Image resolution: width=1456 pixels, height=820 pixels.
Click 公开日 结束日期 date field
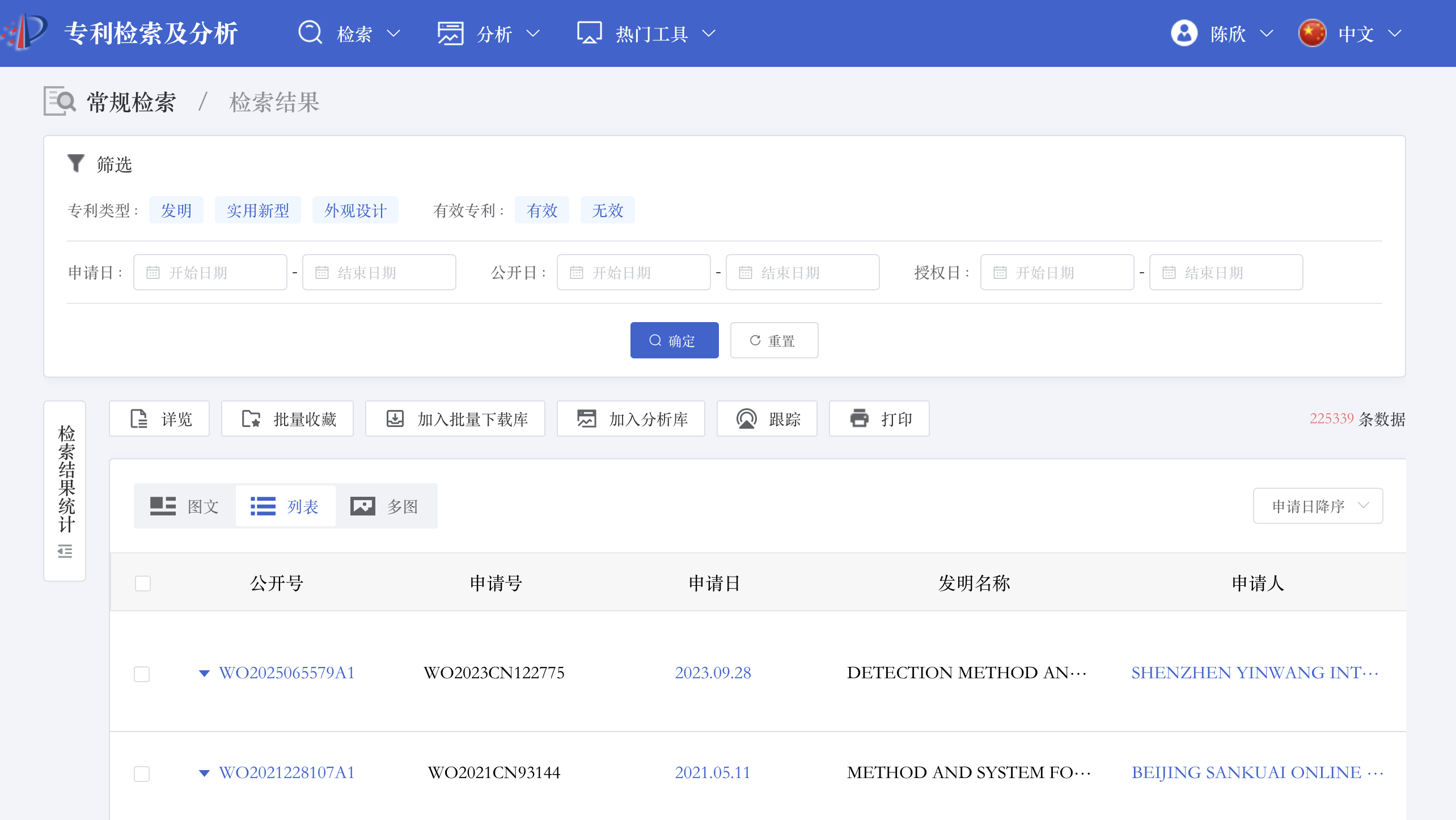pyautogui.click(x=803, y=272)
